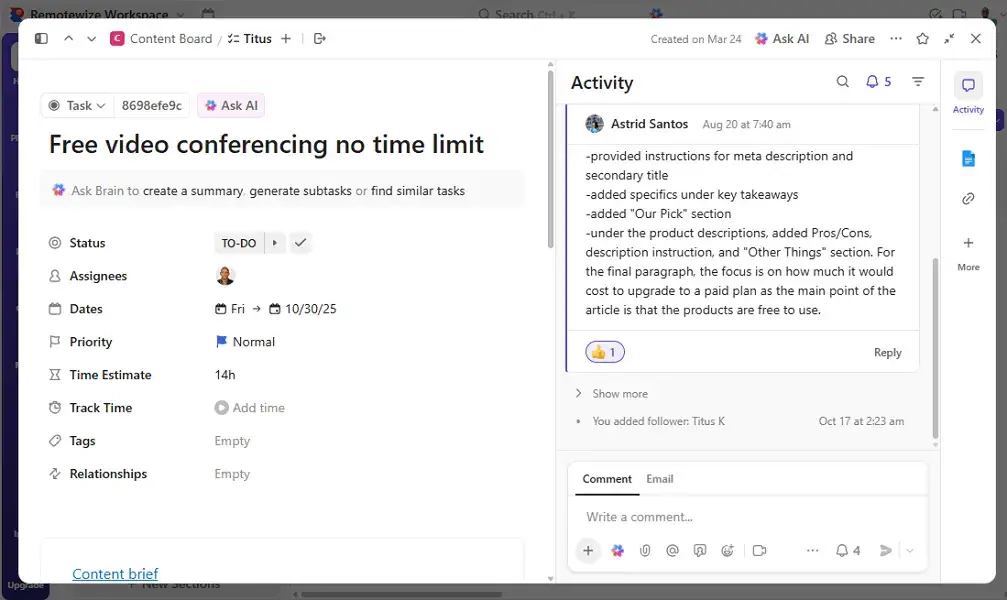Open search in the Activity panel
The width and height of the screenshot is (1007, 600).
[843, 82]
